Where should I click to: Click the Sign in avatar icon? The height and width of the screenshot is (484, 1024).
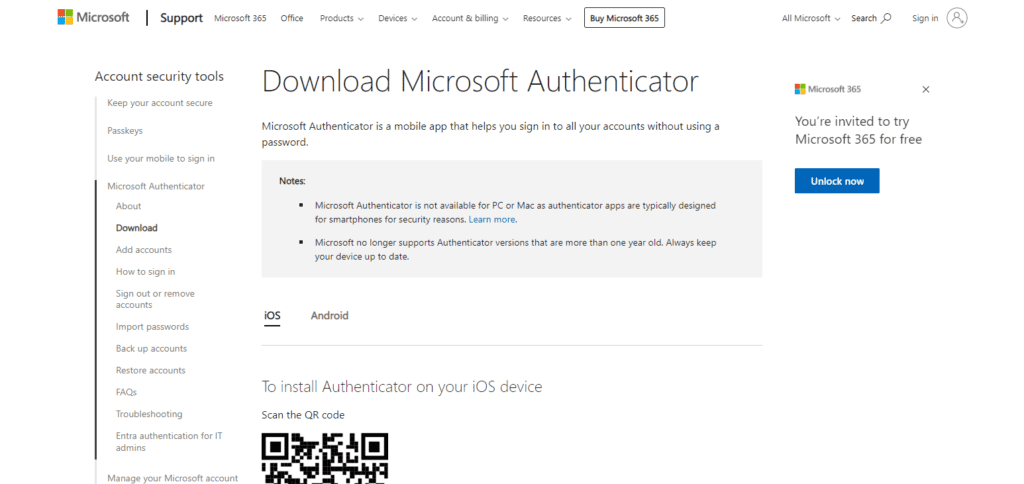(x=957, y=18)
